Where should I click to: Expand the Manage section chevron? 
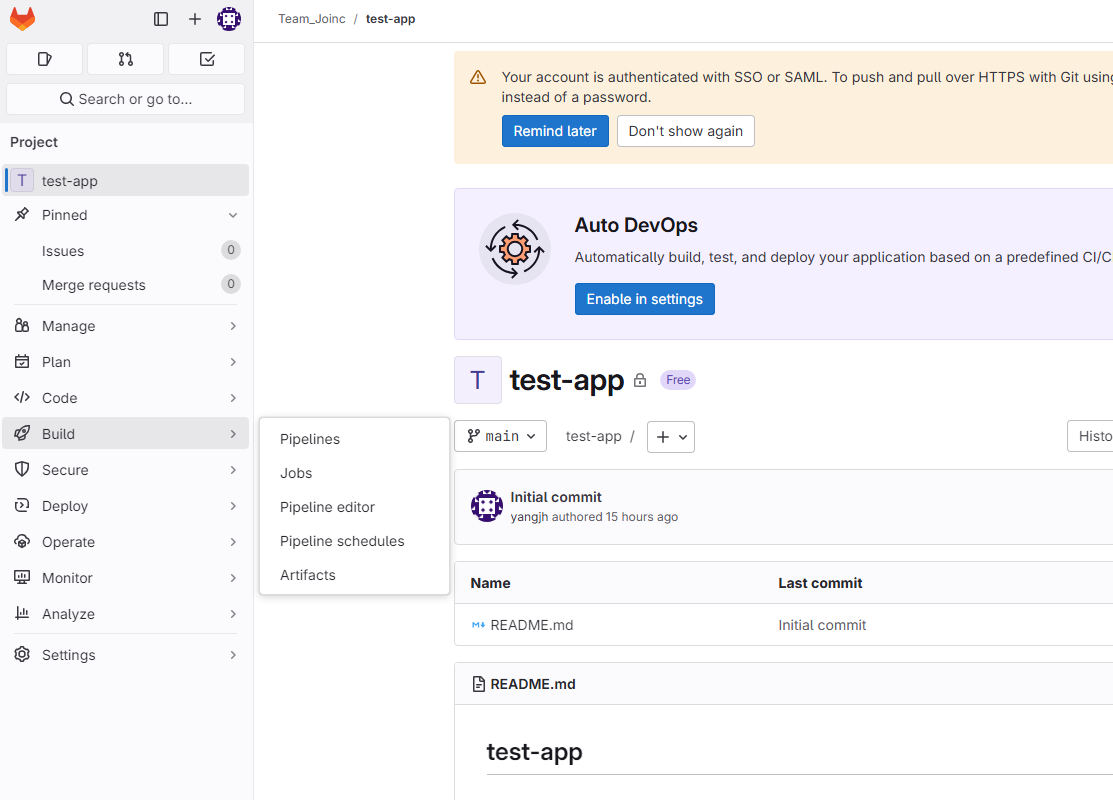point(233,326)
